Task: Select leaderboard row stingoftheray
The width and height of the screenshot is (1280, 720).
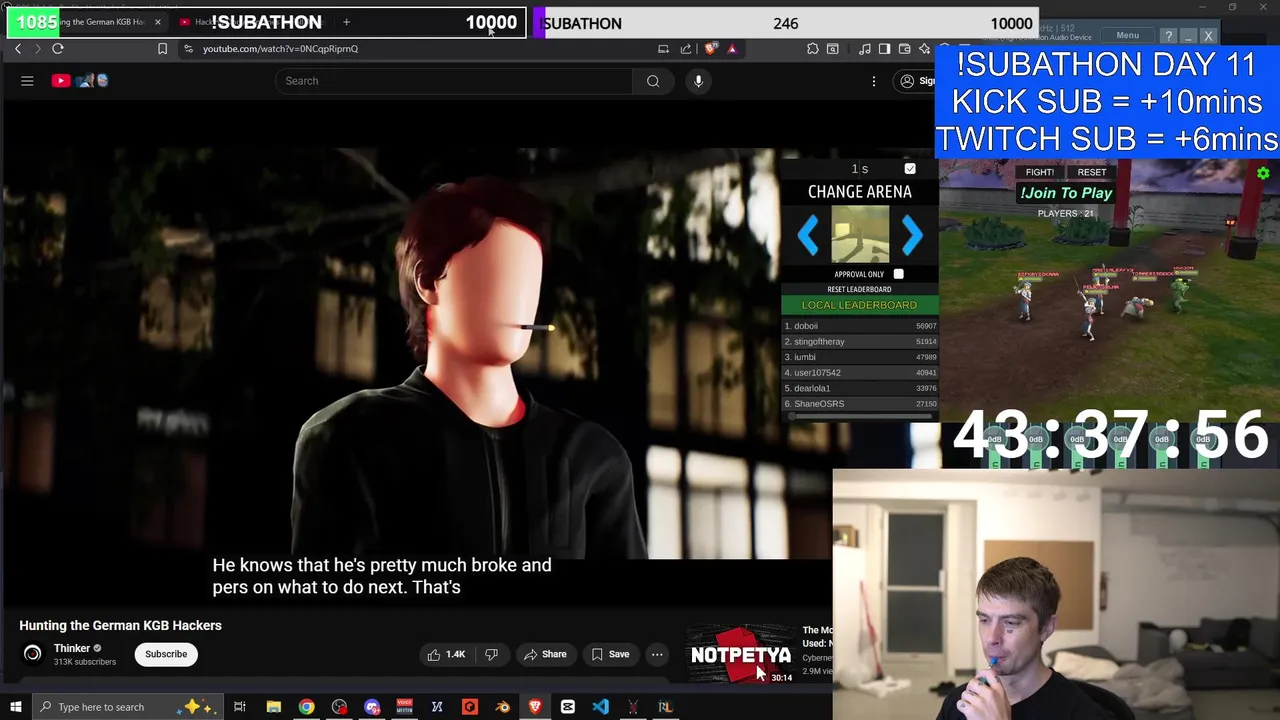Action: pos(860,341)
